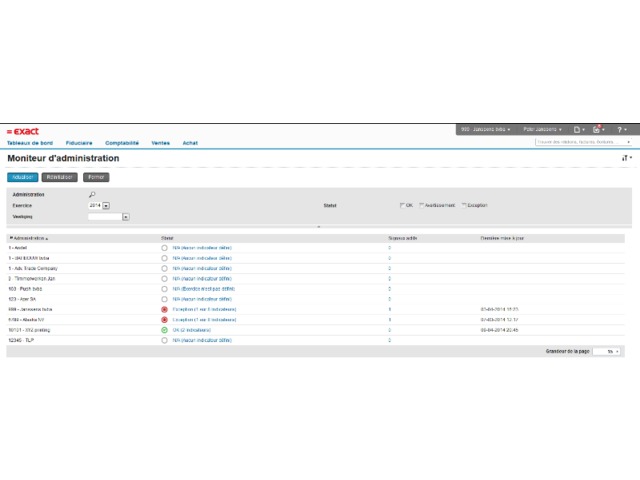Image resolution: width=640 pixels, height=480 pixels.
Task: Click the signal count in Adv. Trade Company row
Action: coord(389,269)
